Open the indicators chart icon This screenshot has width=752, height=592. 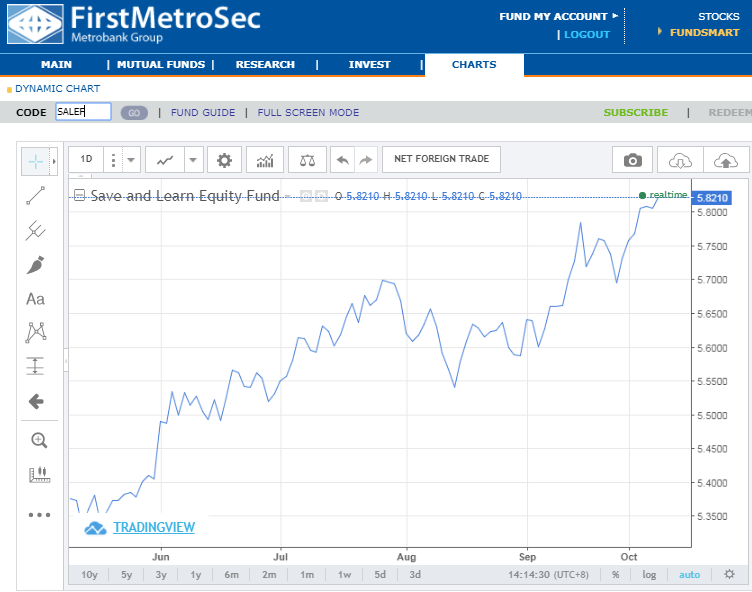pos(265,160)
